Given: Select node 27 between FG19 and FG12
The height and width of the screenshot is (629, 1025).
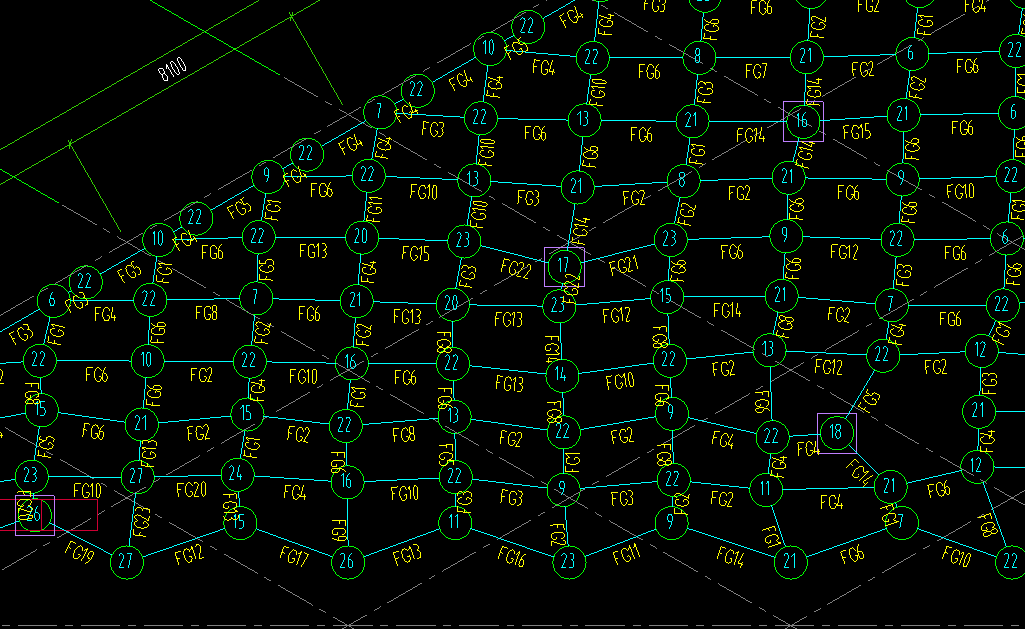Looking at the screenshot, I should point(126,562).
